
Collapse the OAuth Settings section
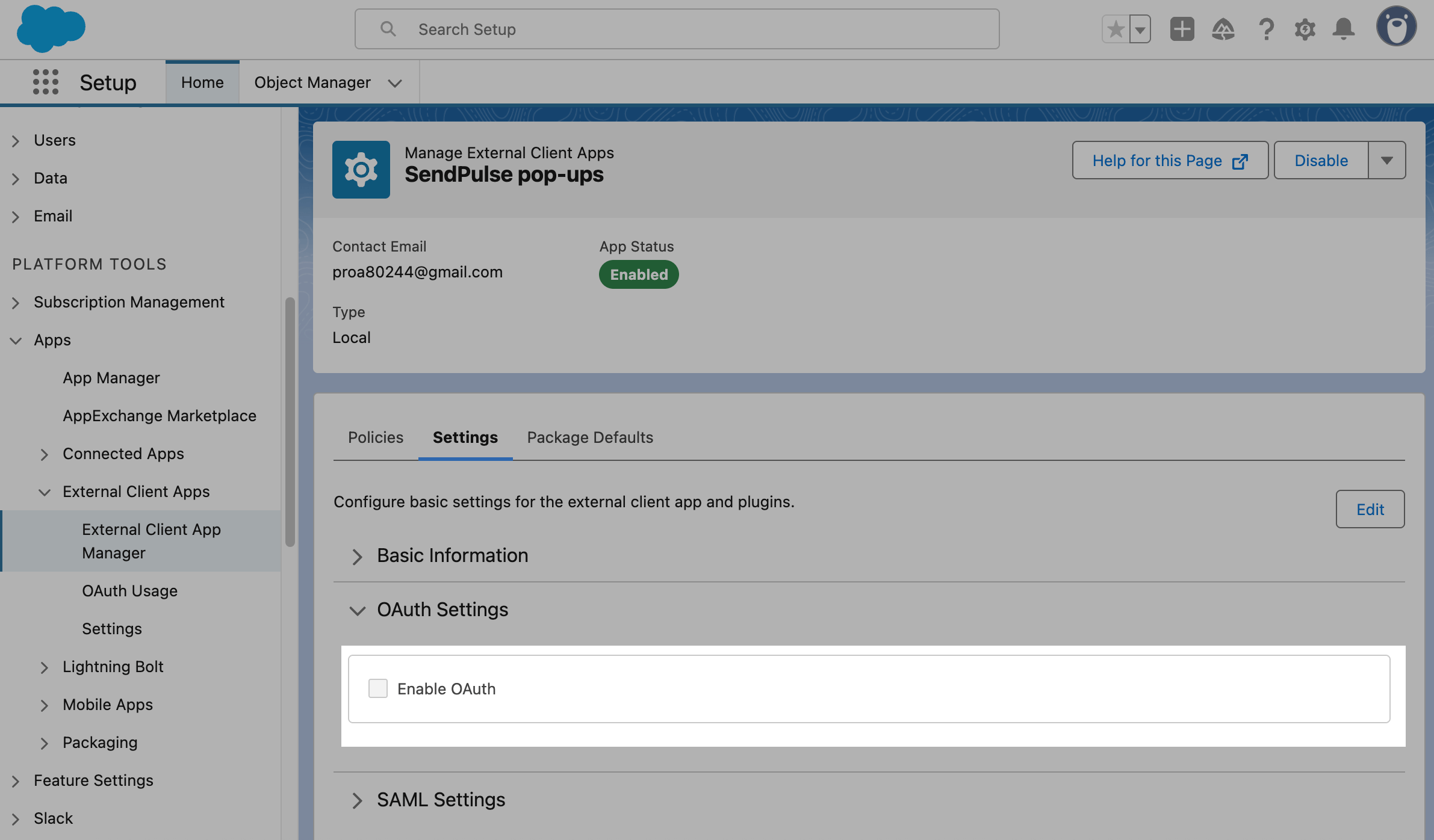(x=357, y=611)
